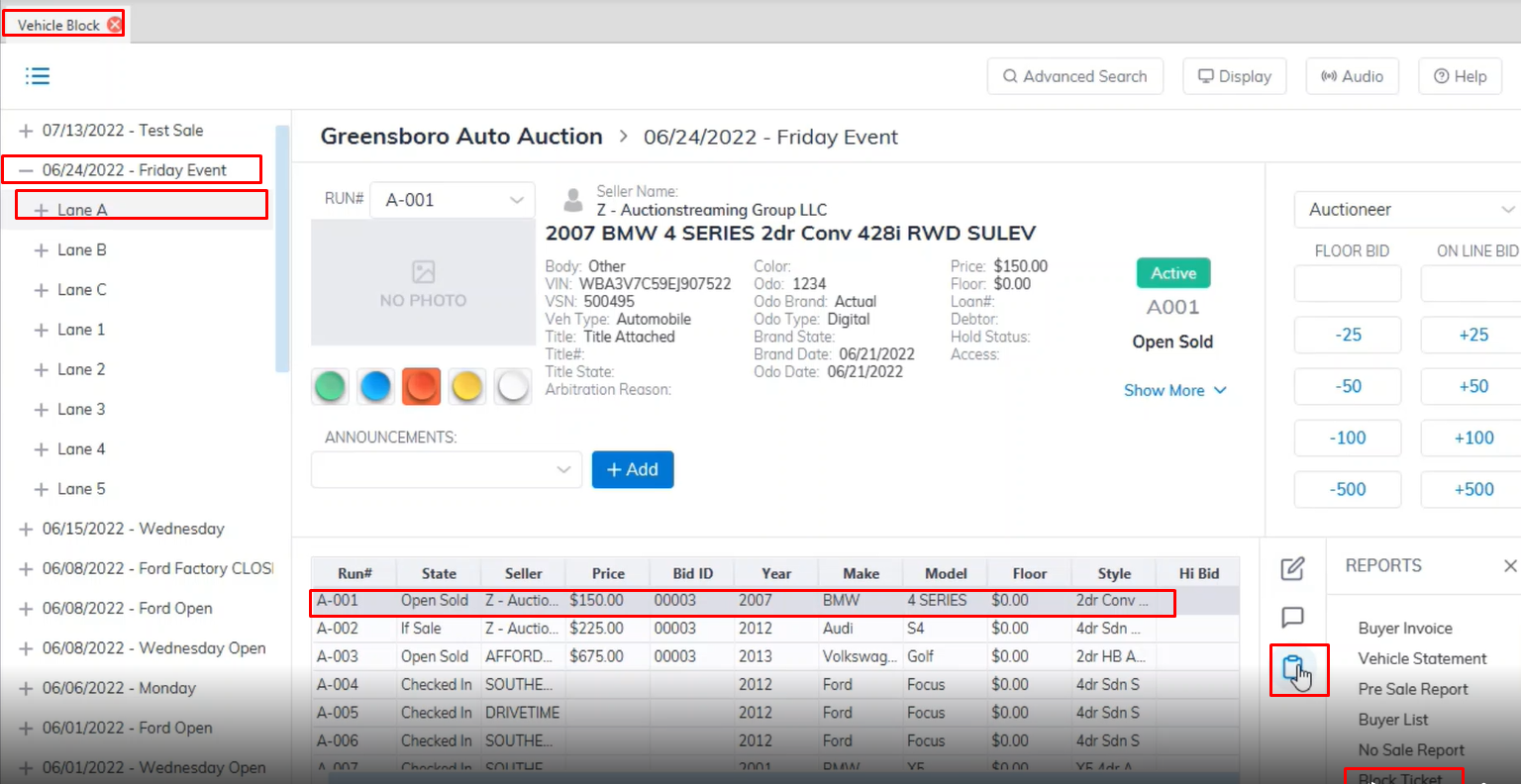This screenshot has height=784, width=1521.
Task: Click the blue Add announcement button
Action: (x=632, y=470)
